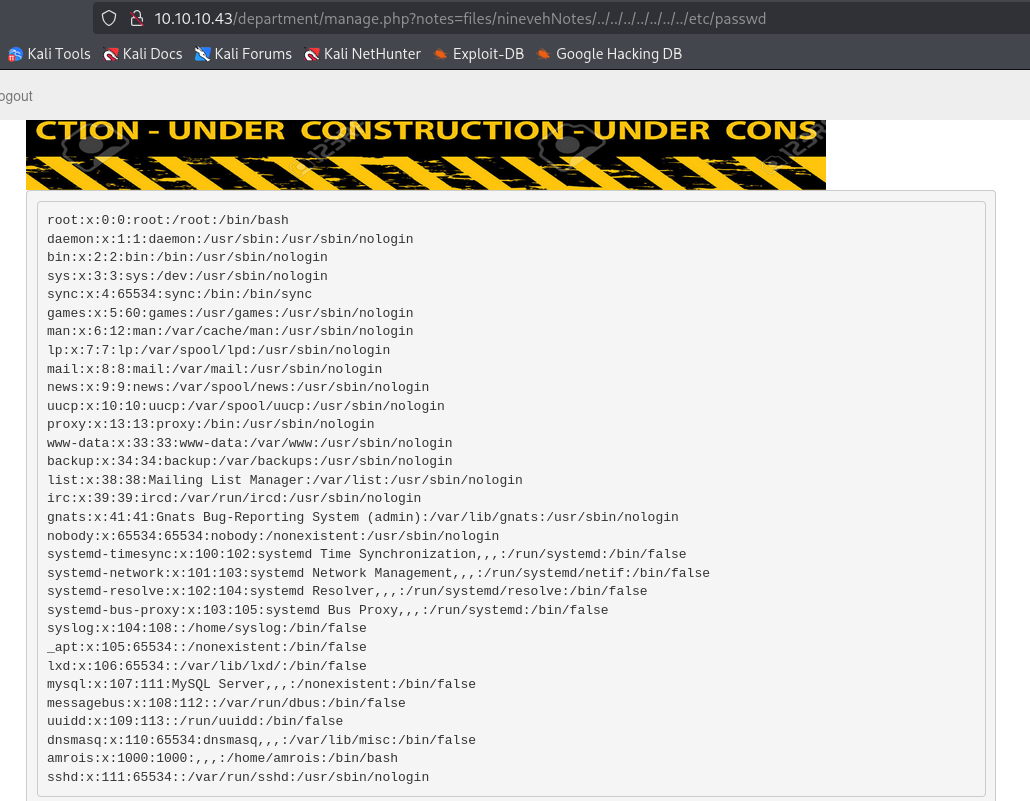Click the lp:x:7:7 line
The height and width of the screenshot is (801, 1030).
(219, 350)
